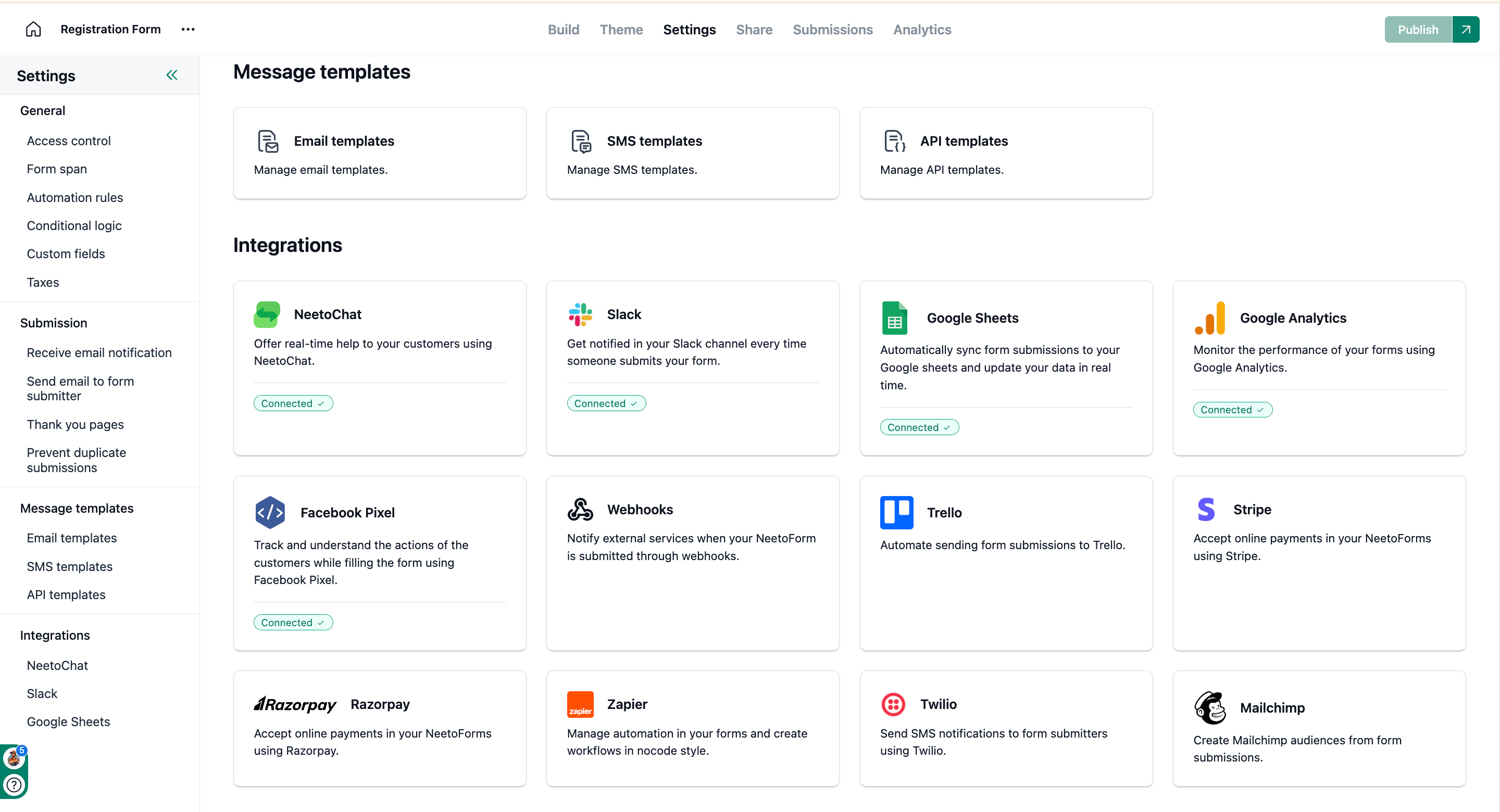Open Conditional logic in sidebar
This screenshot has width=1500, height=812.
click(74, 226)
